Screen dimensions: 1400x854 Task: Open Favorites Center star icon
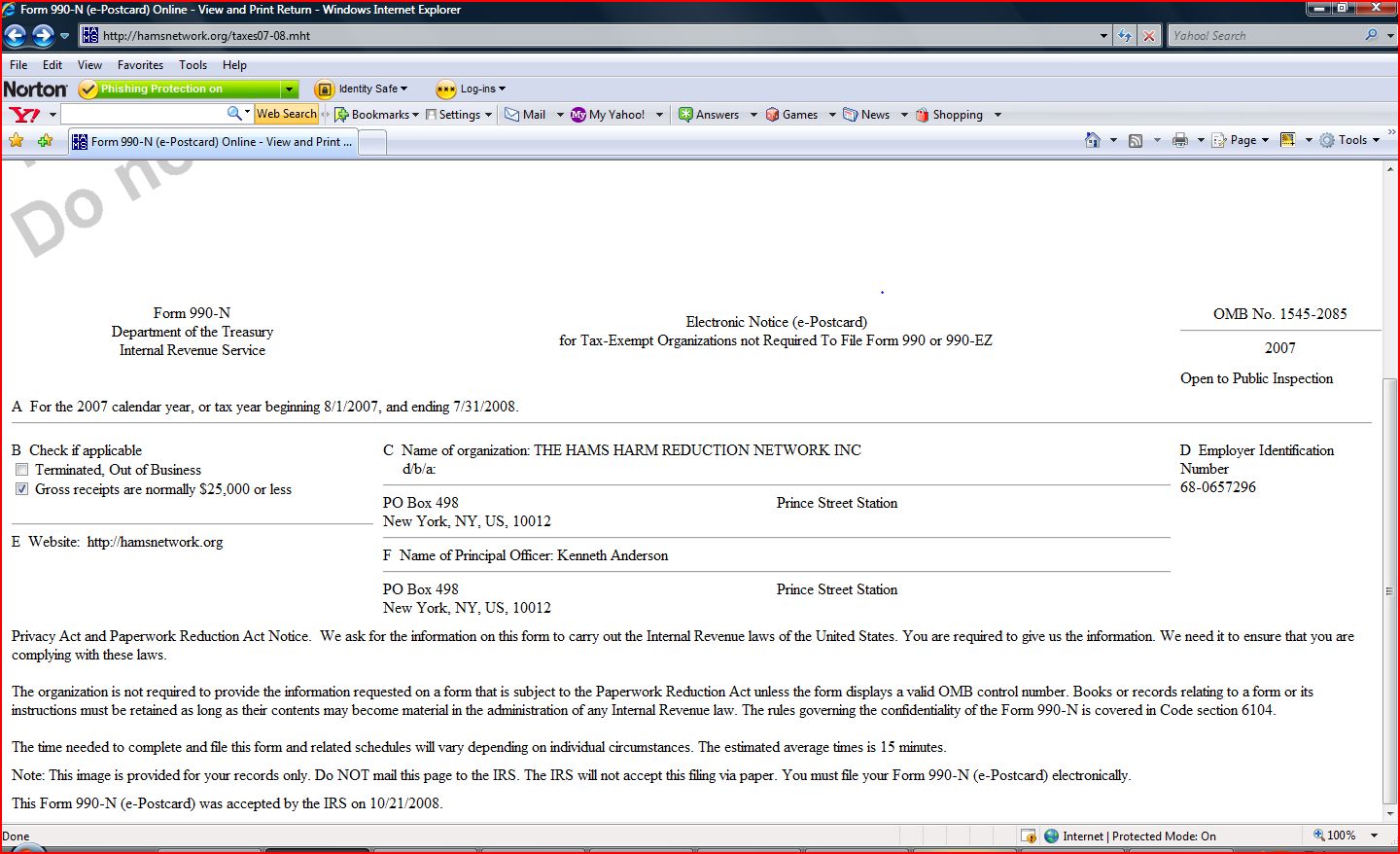click(x=17, y=141)
